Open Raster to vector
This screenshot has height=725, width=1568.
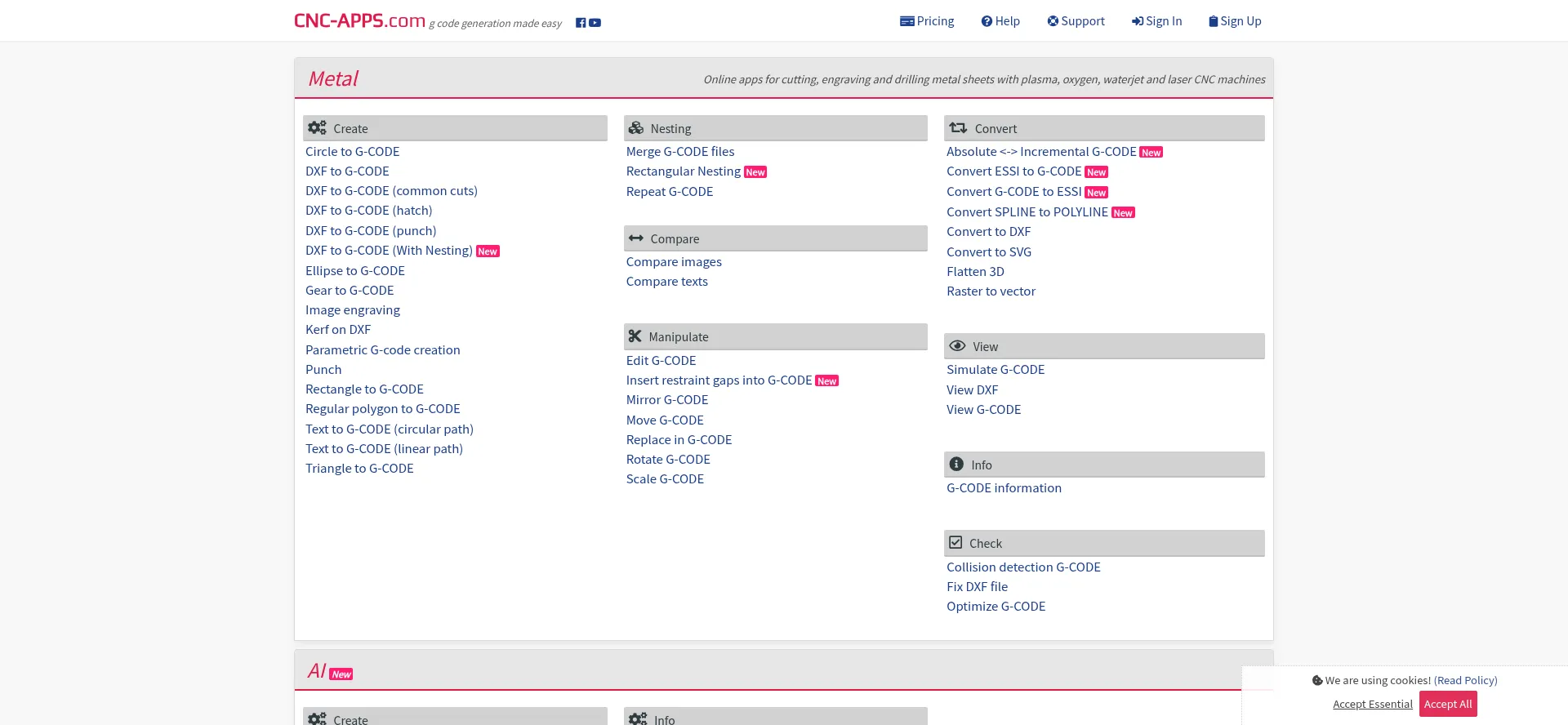[x=991, y=291]
